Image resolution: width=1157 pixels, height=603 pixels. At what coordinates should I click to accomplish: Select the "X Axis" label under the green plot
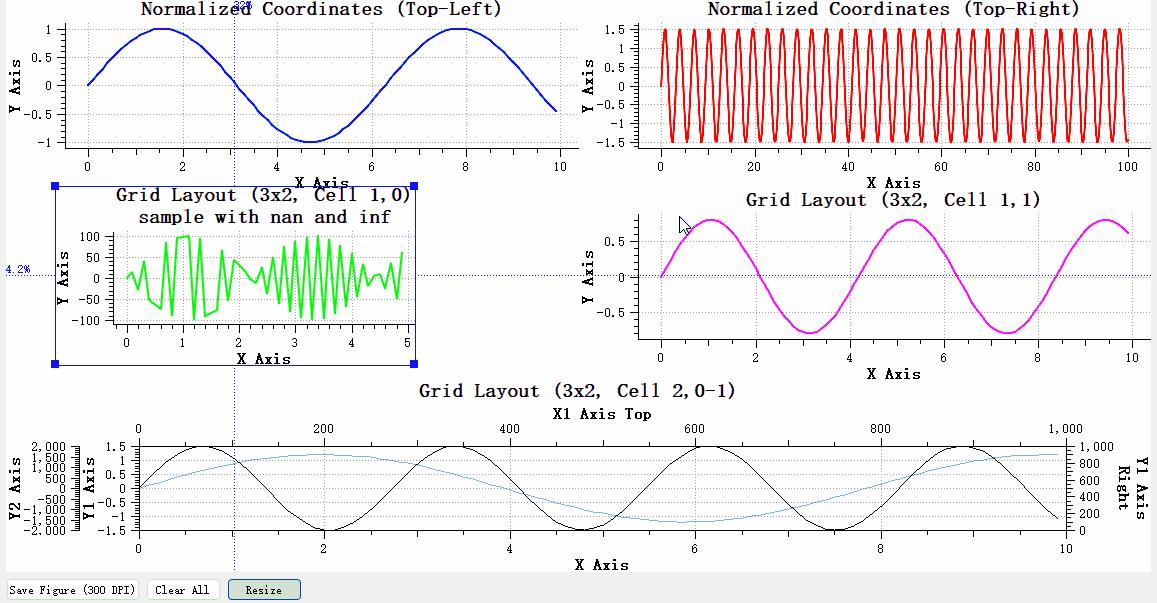[x=263, y=359]
